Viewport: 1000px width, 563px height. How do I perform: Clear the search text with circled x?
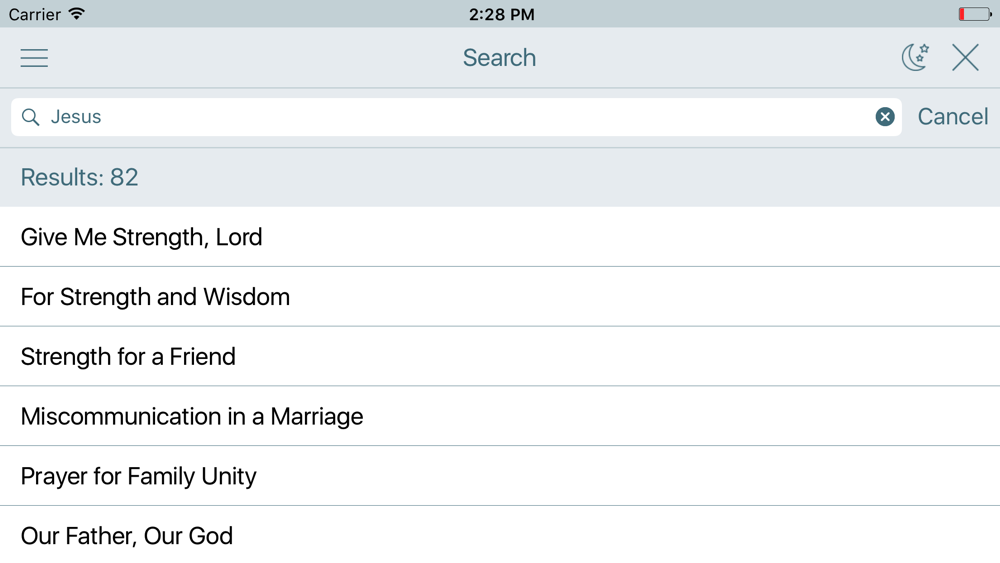point(885,117)
